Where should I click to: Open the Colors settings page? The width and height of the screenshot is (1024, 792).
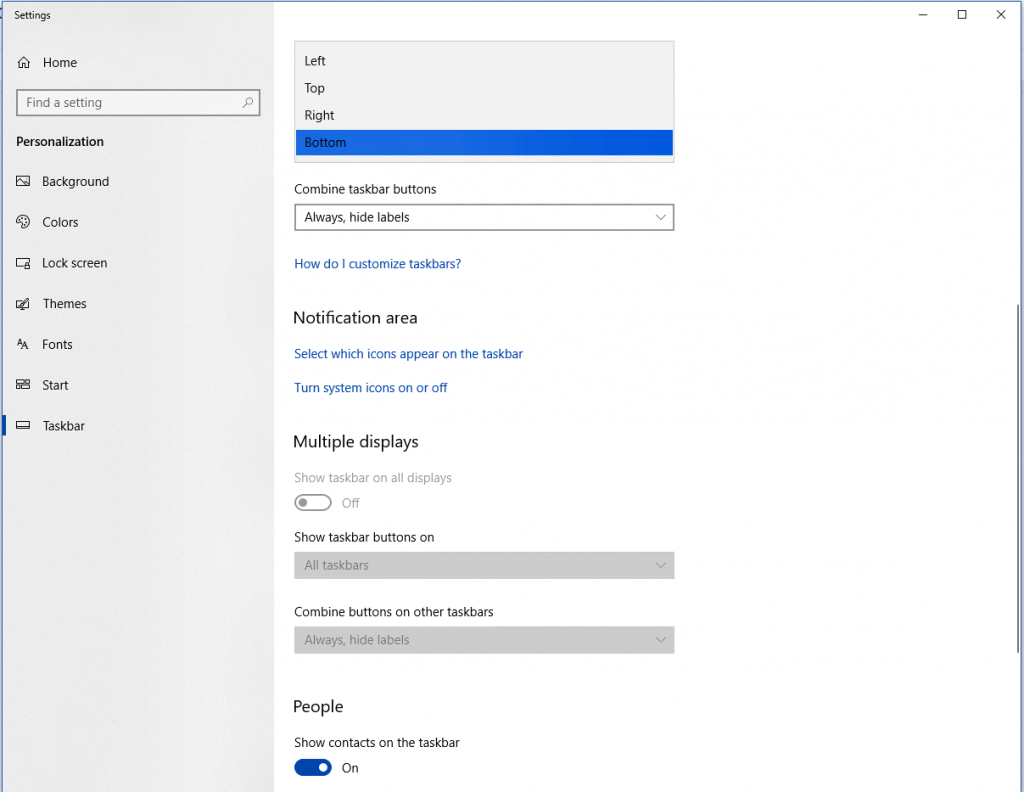click(60, 222)
